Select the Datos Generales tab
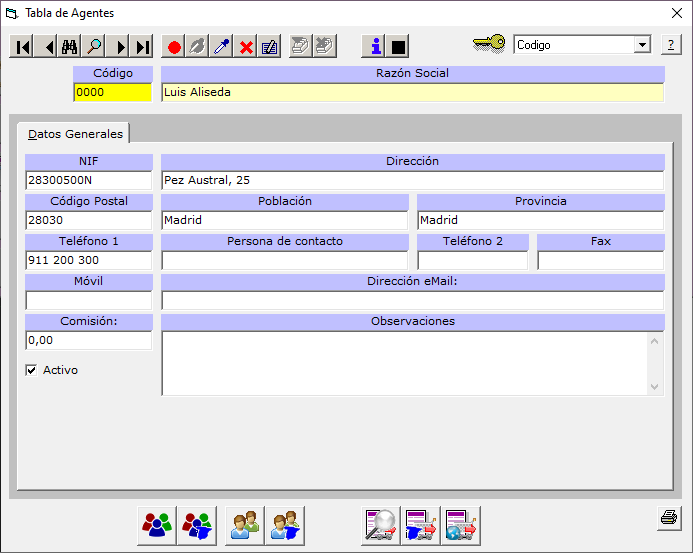The width and height of the screenshot is (693, 553). point(75,133)
